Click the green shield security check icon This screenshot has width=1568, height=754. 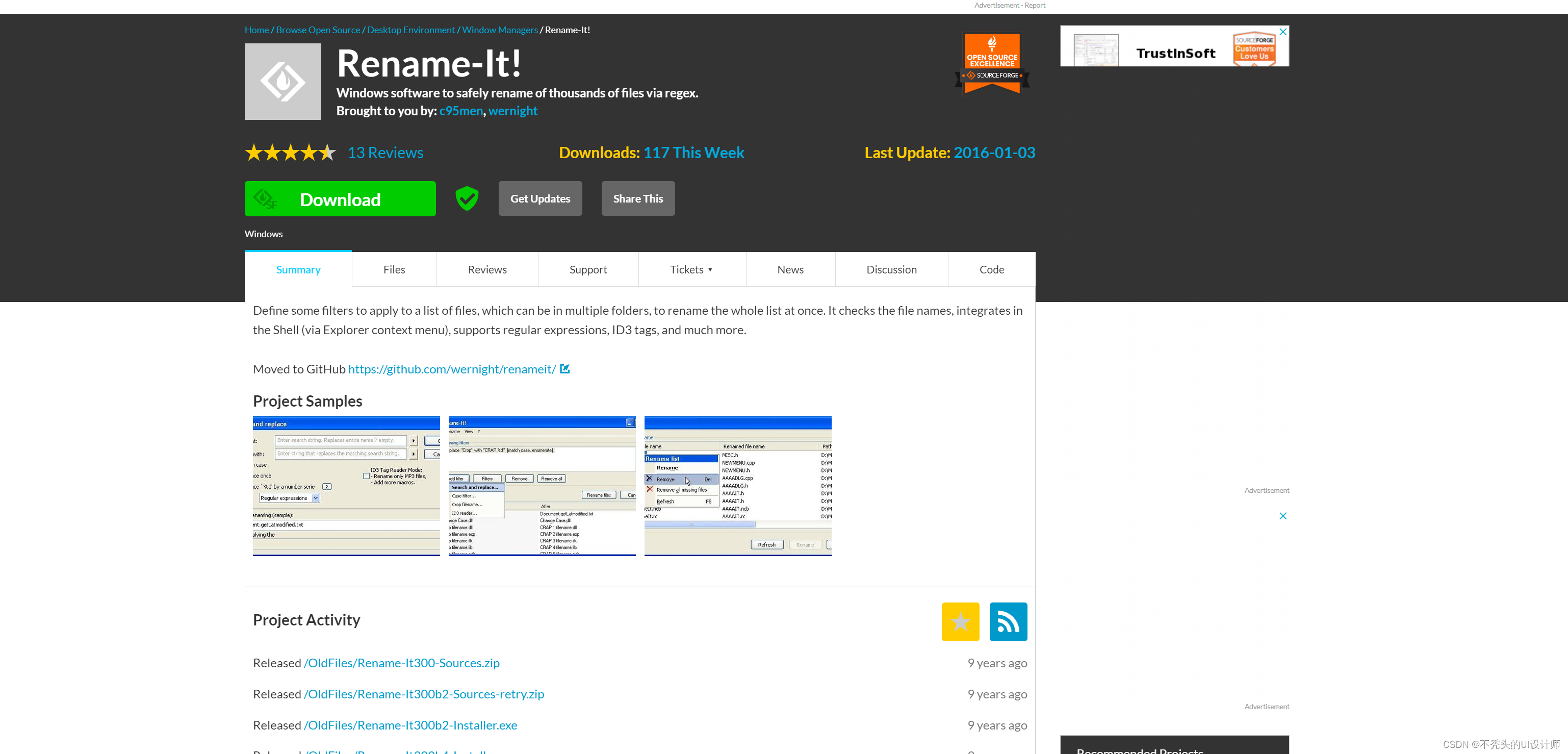pyautogui.click(x=467, y=198)
